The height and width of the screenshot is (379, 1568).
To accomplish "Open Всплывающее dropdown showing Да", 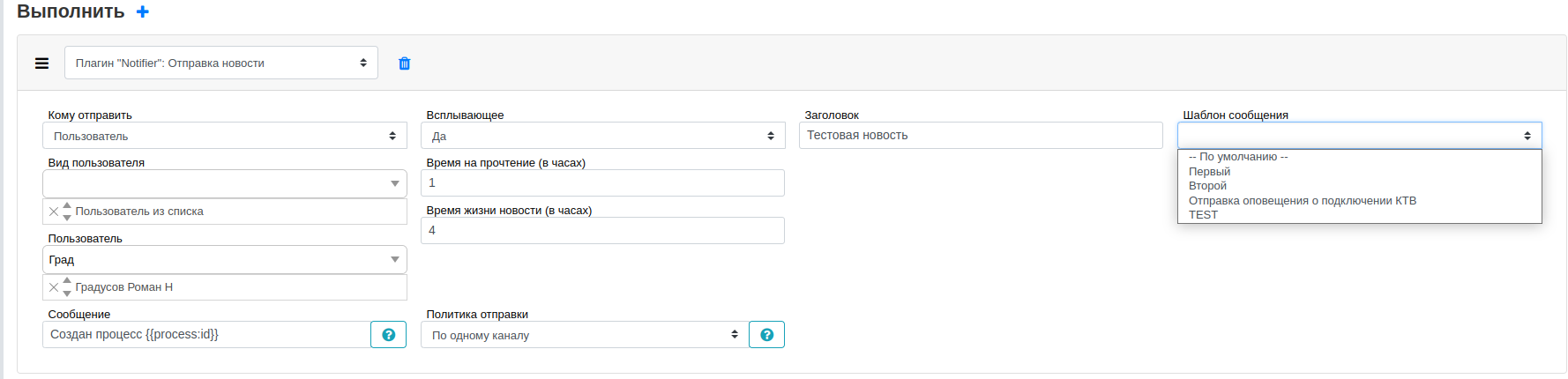I will pos(603,136).
